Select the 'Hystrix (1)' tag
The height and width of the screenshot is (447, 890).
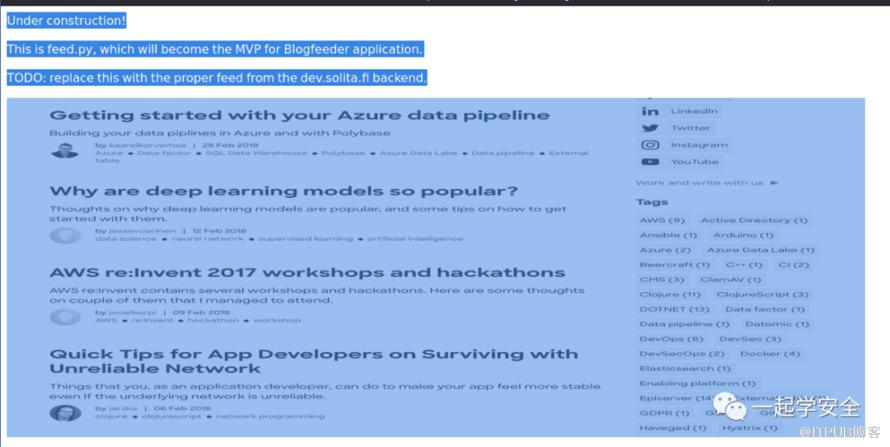(749, 427)
